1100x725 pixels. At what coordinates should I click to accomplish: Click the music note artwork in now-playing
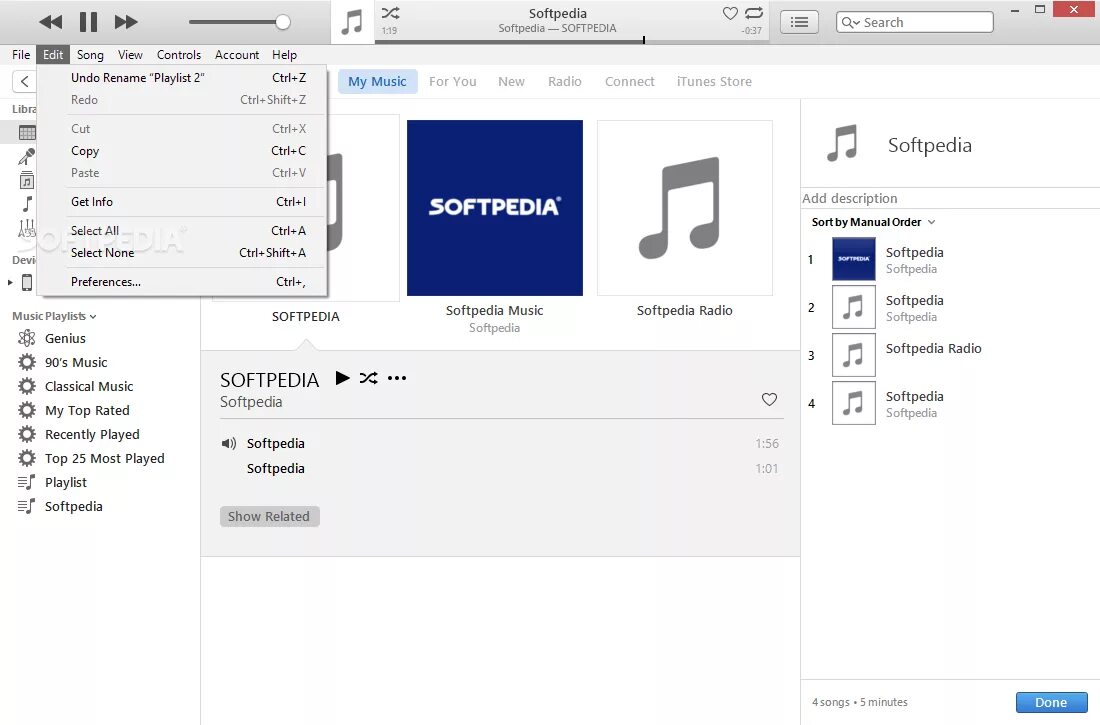tap(351, 22)
